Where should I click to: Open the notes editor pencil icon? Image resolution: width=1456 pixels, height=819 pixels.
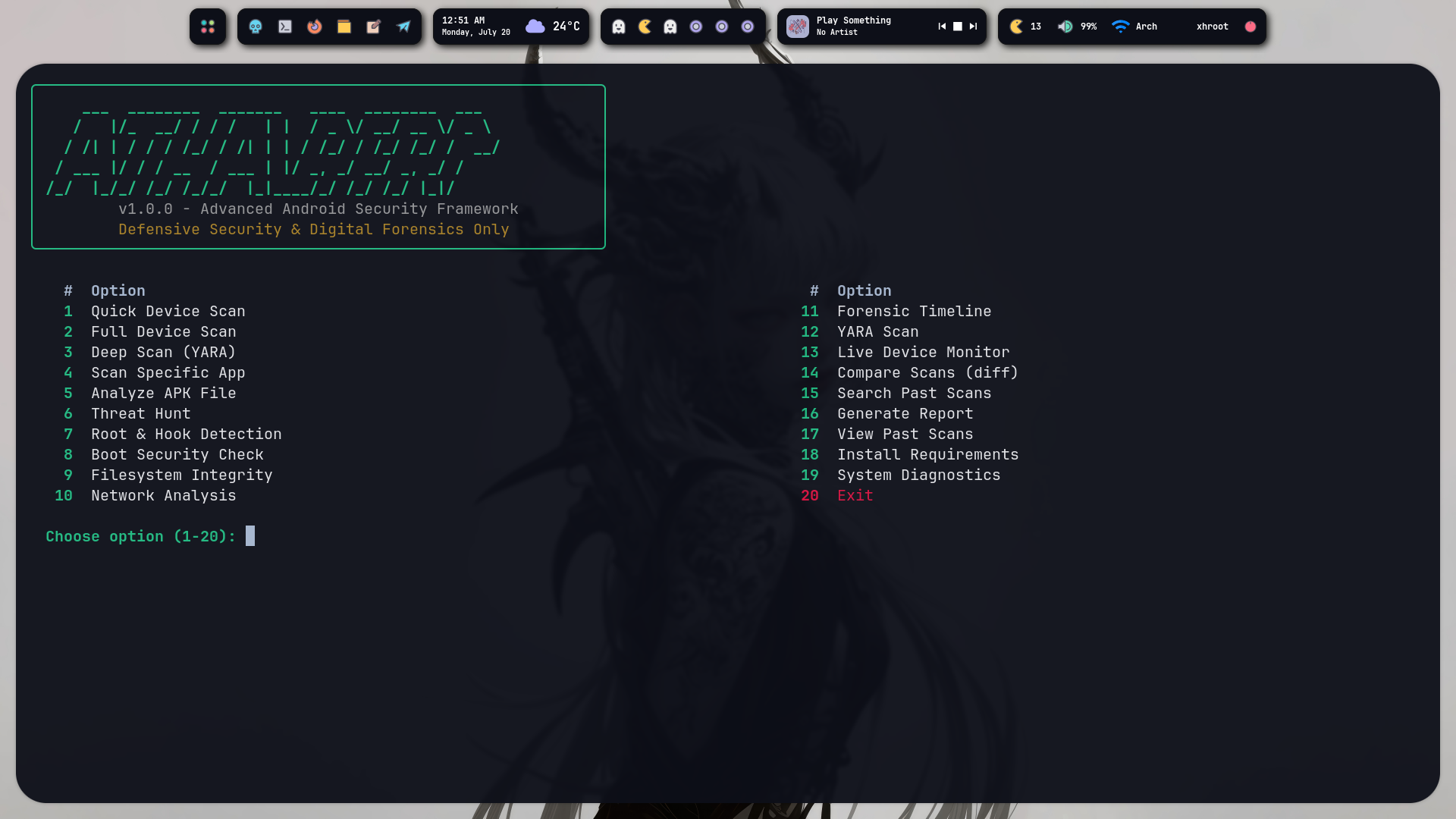click(x=374, y=27)
